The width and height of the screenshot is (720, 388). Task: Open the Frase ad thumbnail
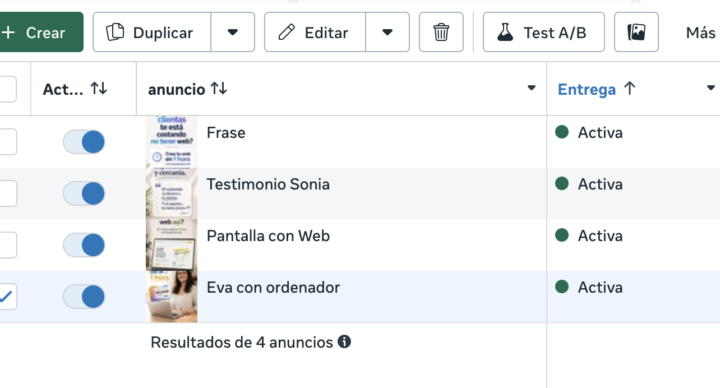coord(172,142)
